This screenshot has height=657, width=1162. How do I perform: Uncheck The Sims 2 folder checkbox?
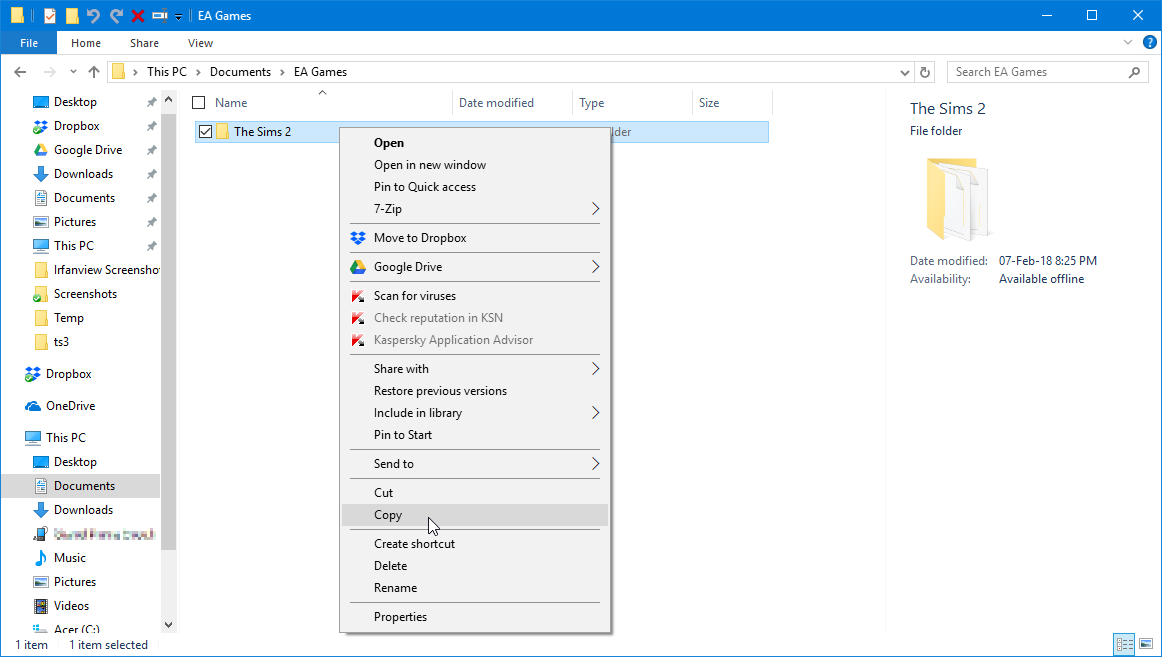point(206,132)
